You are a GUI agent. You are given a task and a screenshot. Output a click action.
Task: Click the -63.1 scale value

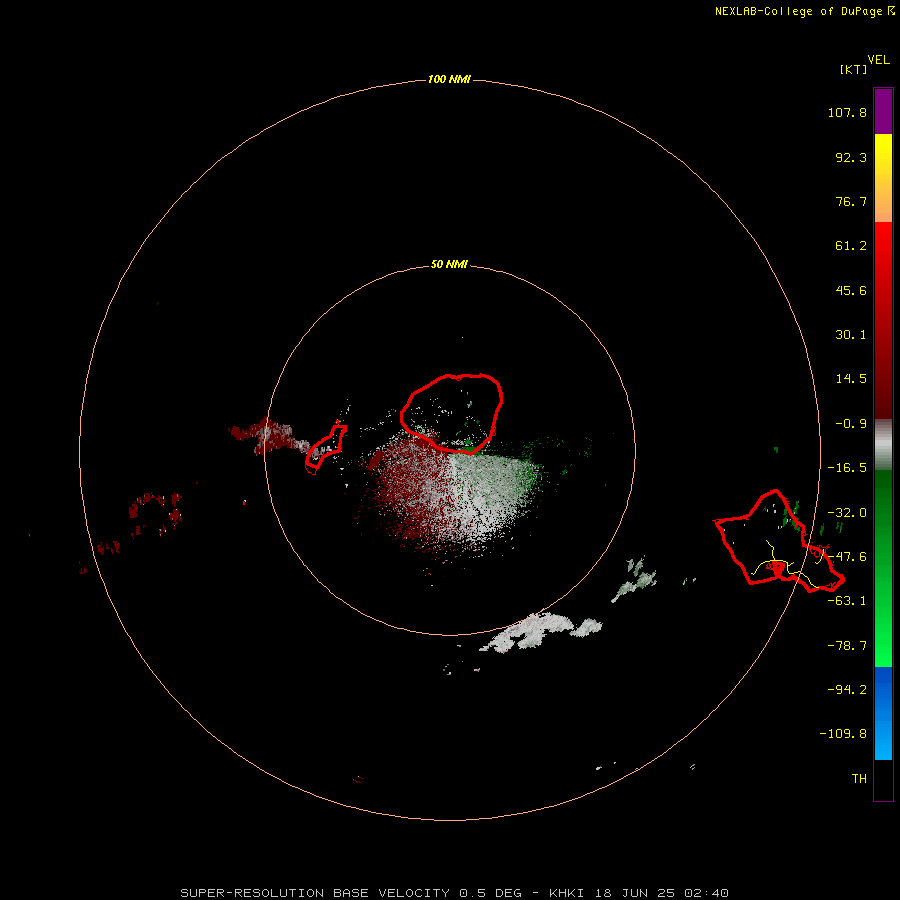click(x=847, y=601)
